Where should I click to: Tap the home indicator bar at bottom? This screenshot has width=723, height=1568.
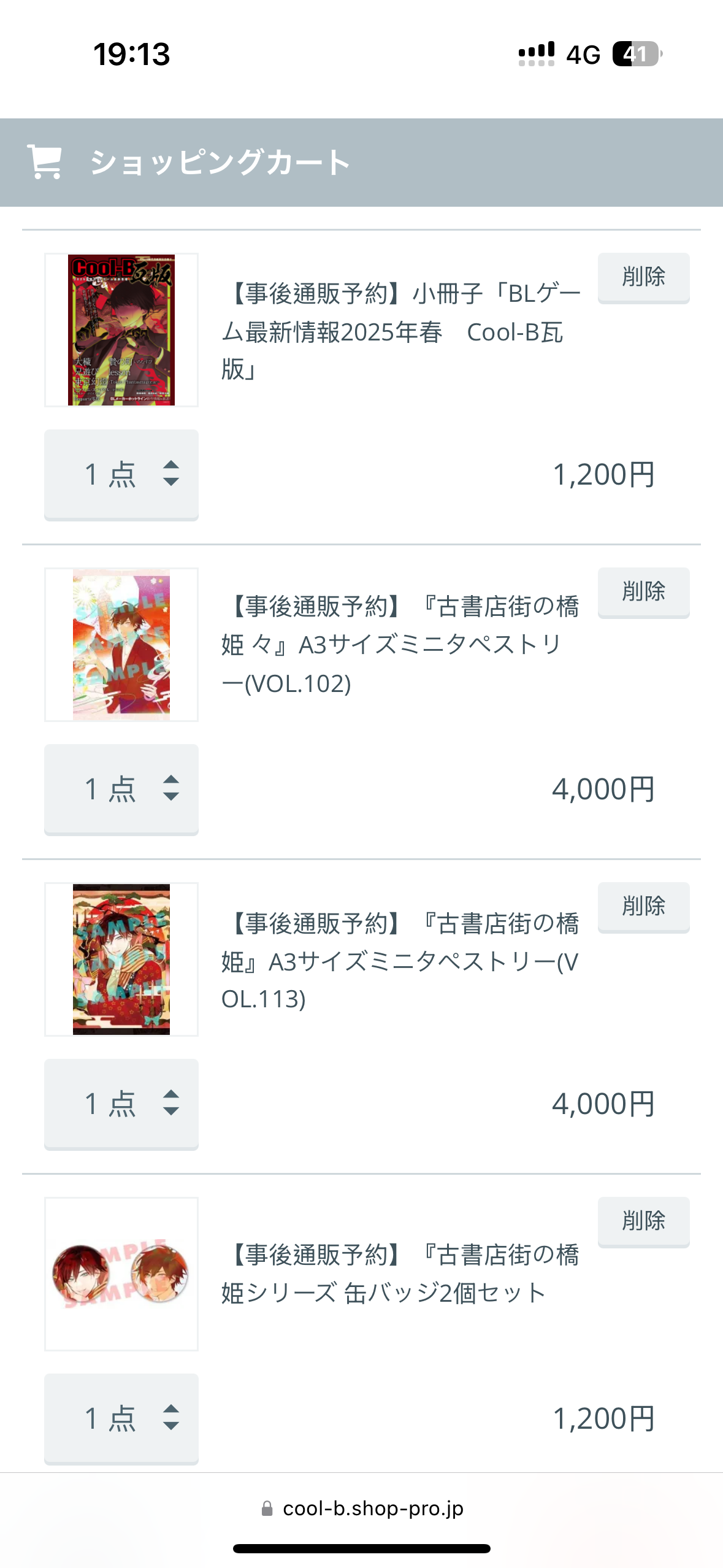click(361, 1548)
